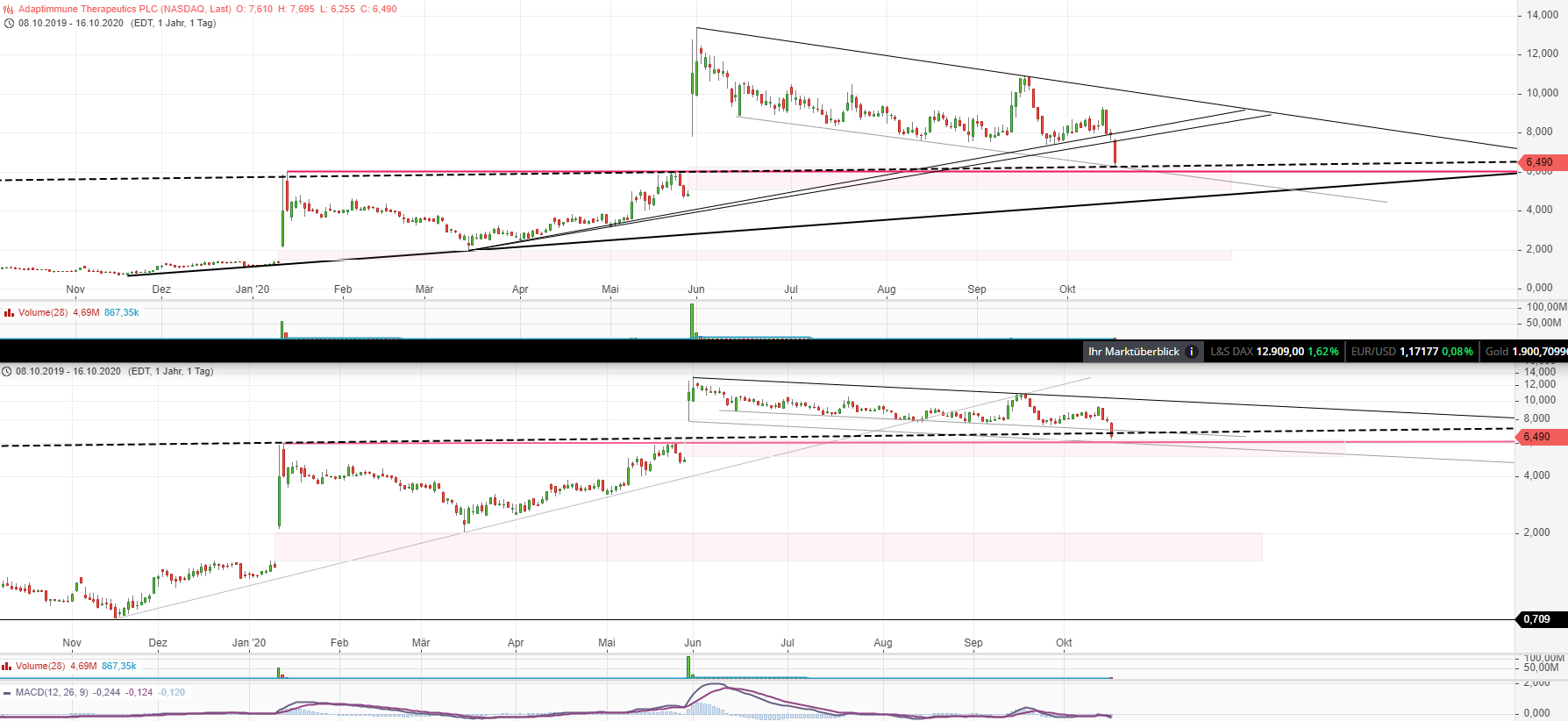This screenshot has width=1568, height=721.
Task: Click the 867,35k volume average in the lower chart
Action: coord(119,666)
